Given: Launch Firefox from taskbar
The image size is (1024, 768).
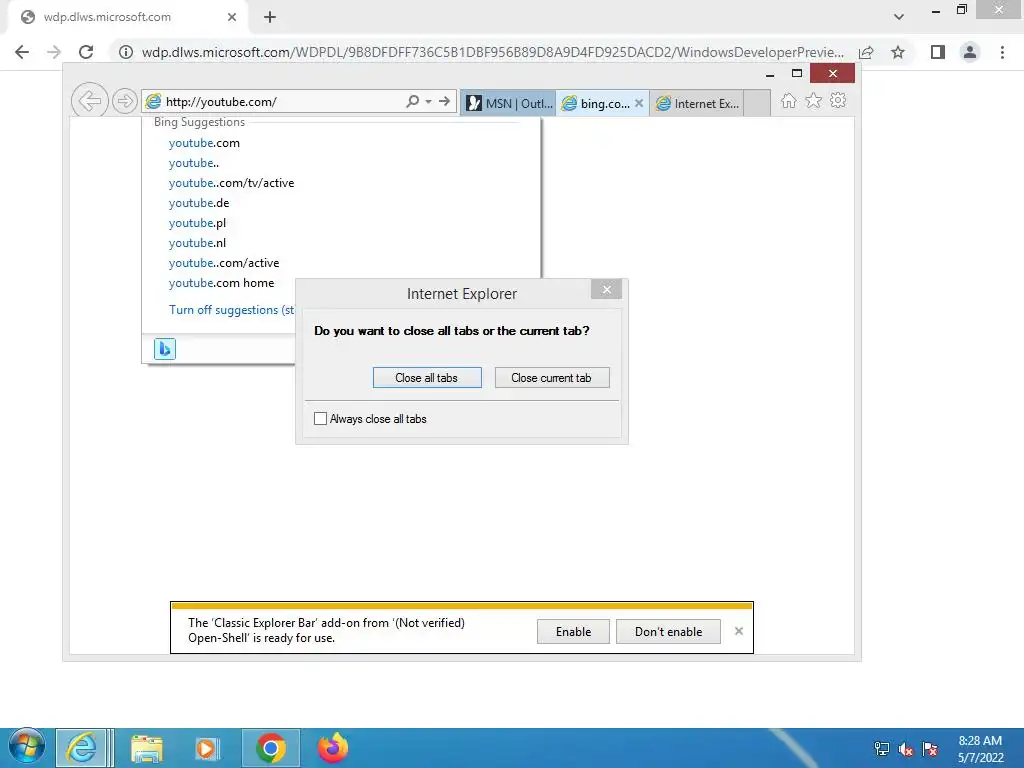Looking at the screenshot, I should click(x=332, y=748).
